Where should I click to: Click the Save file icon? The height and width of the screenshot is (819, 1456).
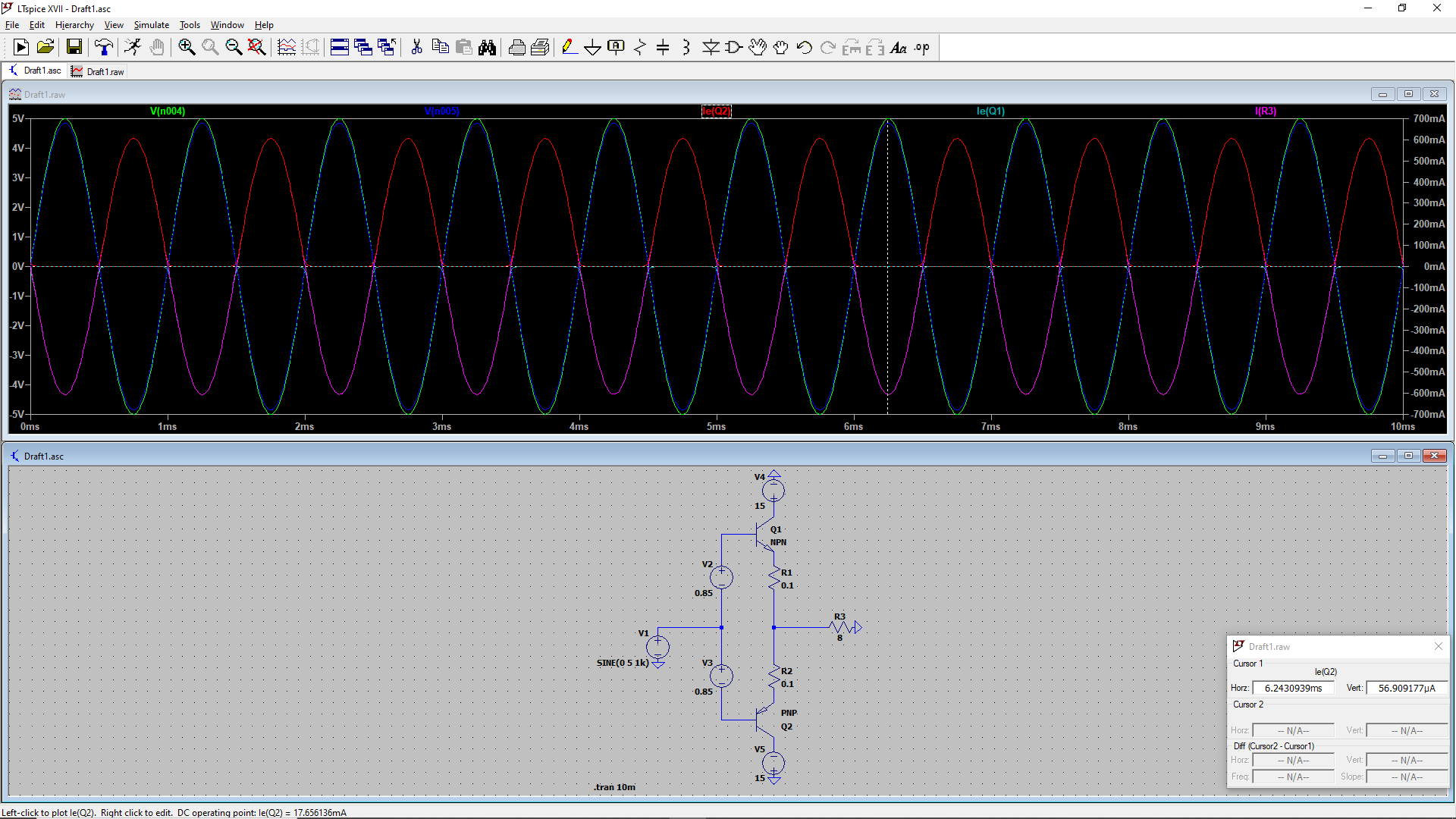[x=74, y=48]
